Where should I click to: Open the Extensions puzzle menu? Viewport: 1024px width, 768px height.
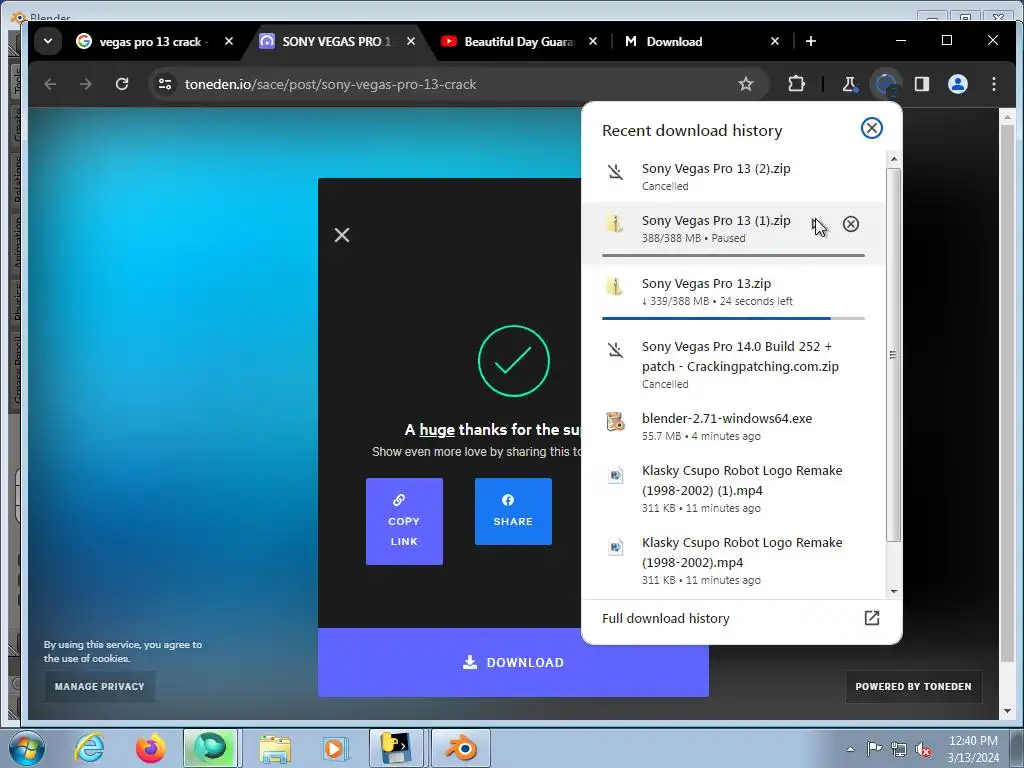(x=796, y=84)
